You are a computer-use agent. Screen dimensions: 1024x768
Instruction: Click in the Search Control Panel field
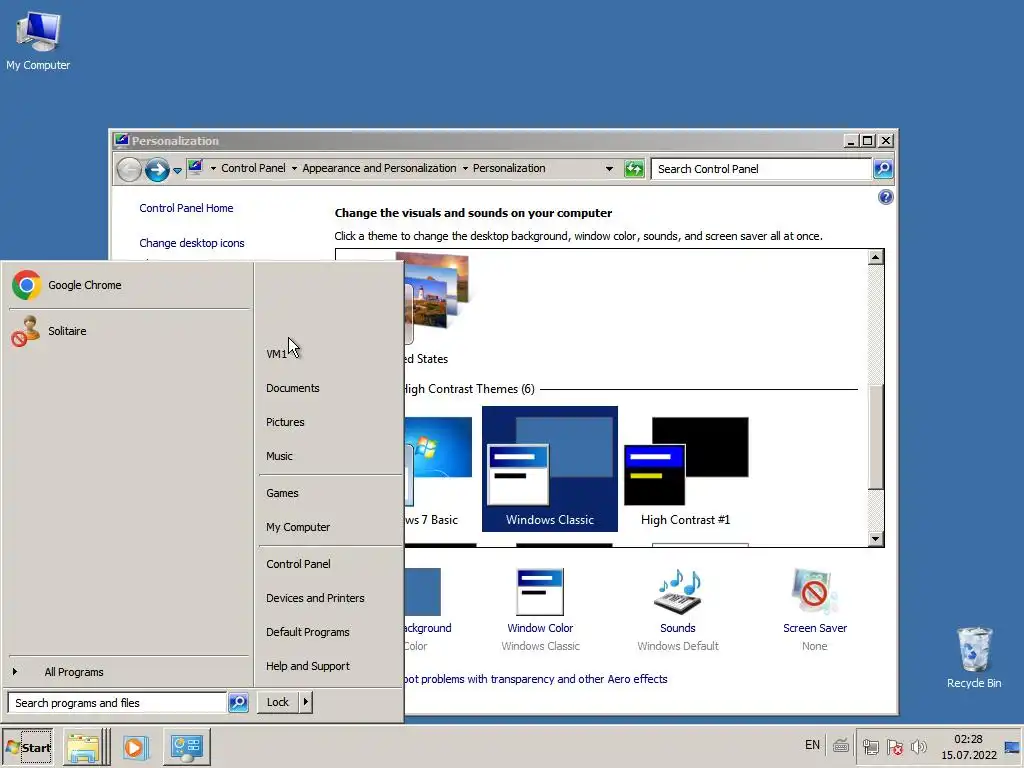(x=761, y=169)
